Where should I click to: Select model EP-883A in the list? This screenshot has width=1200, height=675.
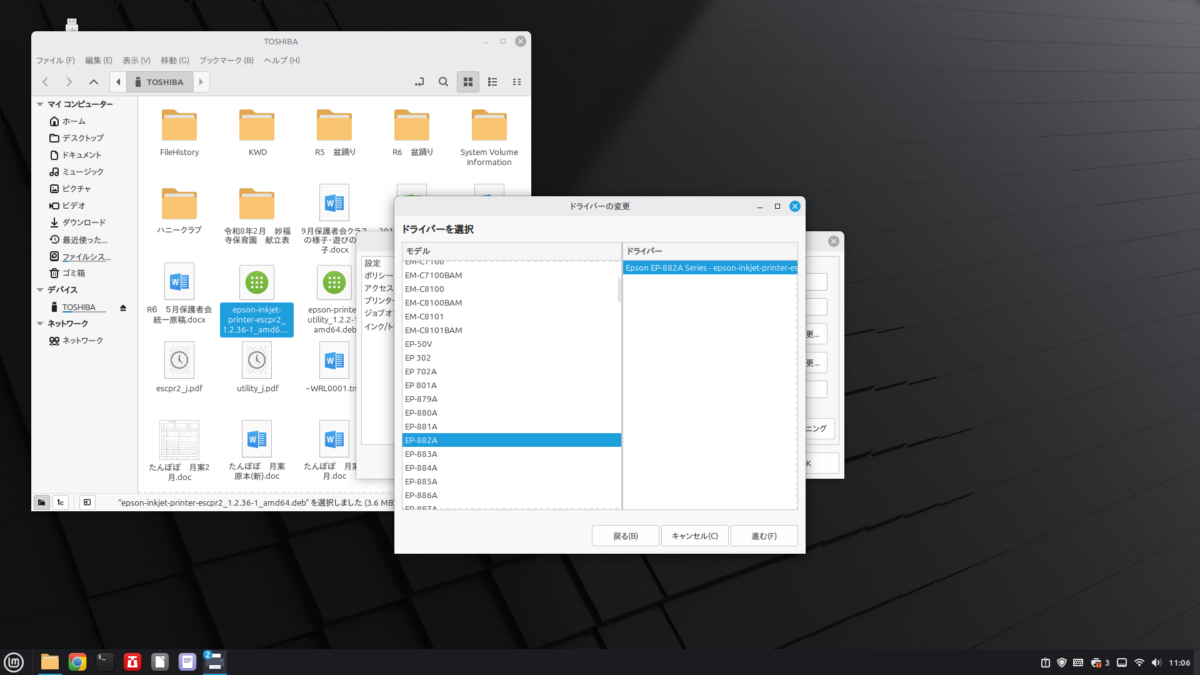pos(421,454)
